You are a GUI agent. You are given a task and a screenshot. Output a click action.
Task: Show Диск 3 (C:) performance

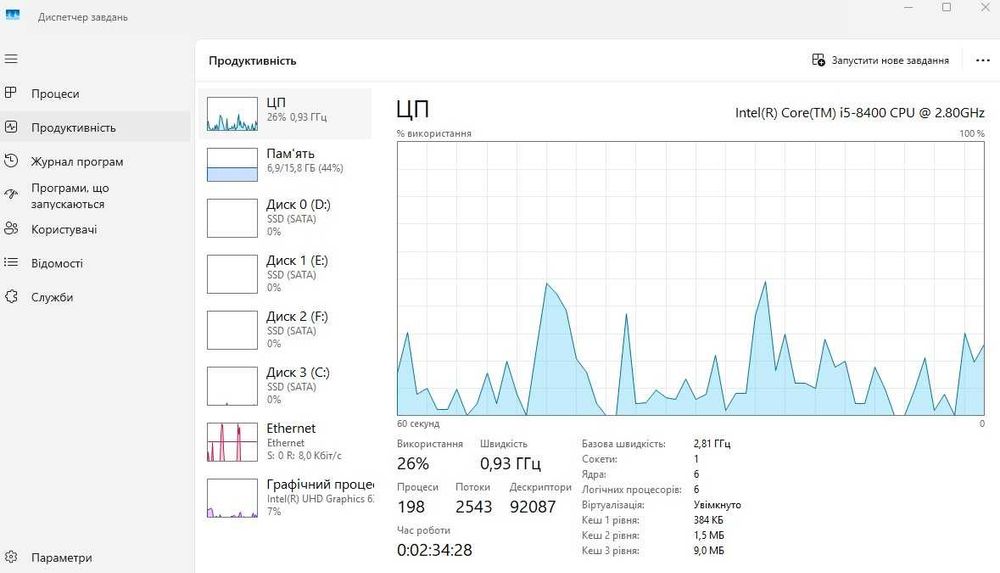click(x=285, y=386)
